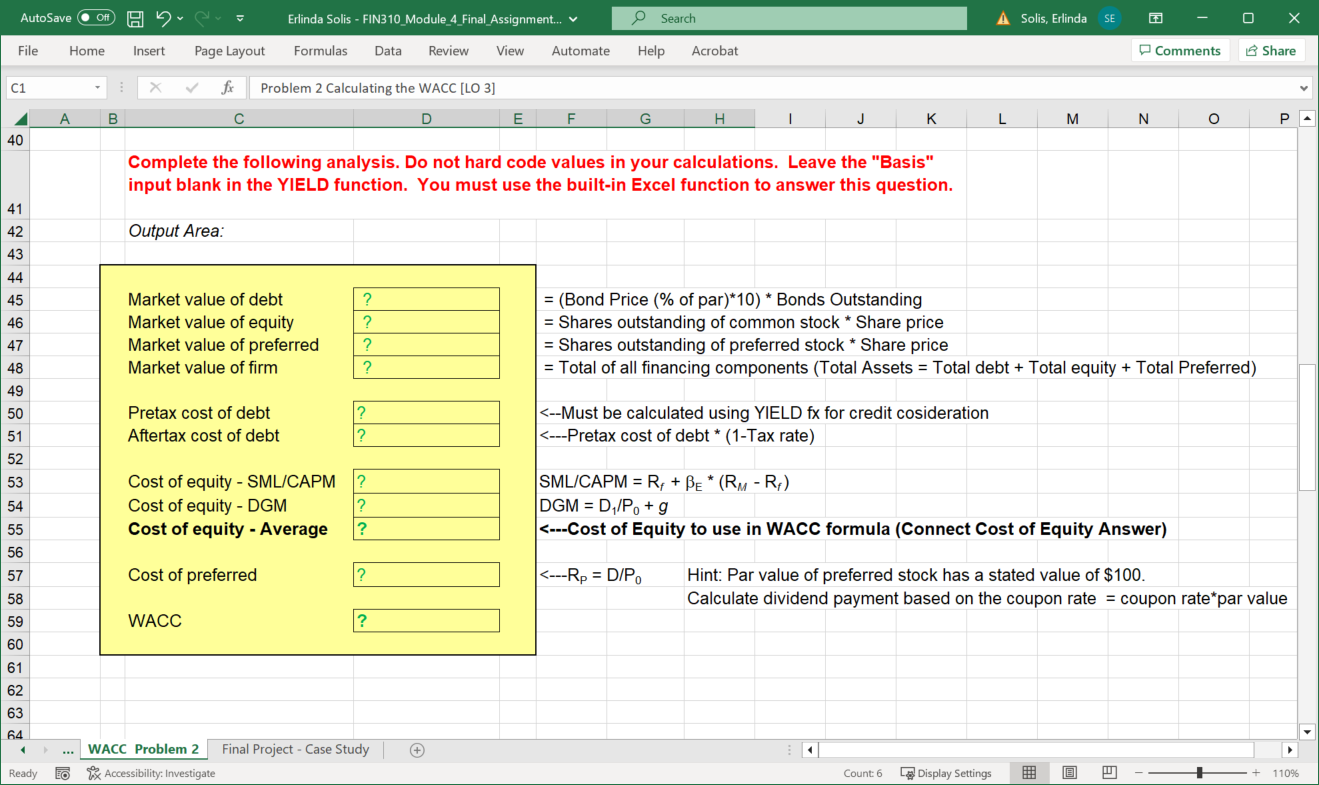
Task: Switch to Normal view icon
Action: (x=1029, y=773)
